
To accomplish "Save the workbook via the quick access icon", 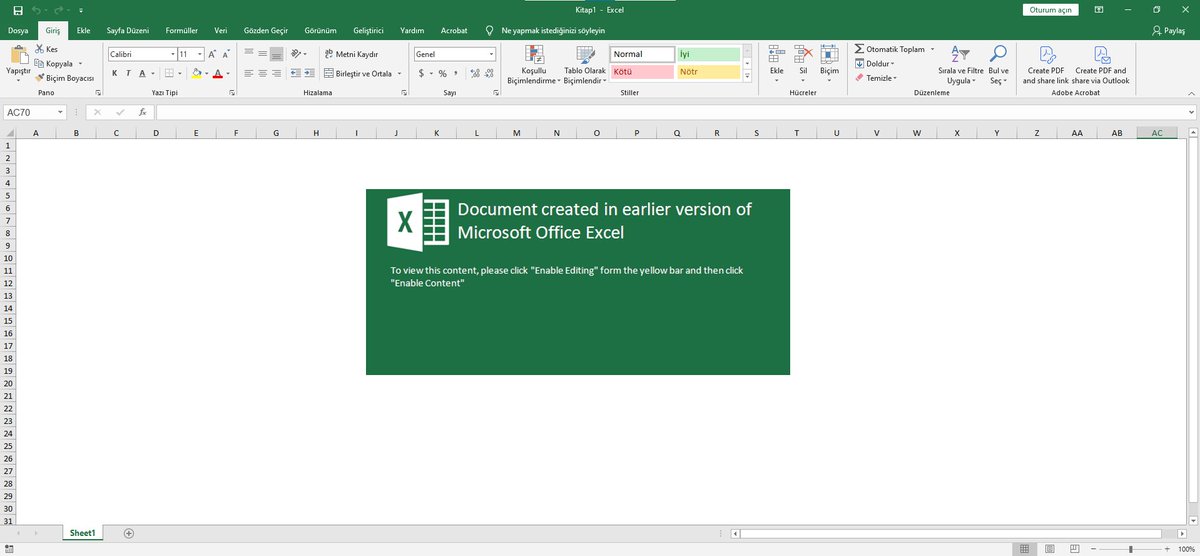I will [17, 9].
